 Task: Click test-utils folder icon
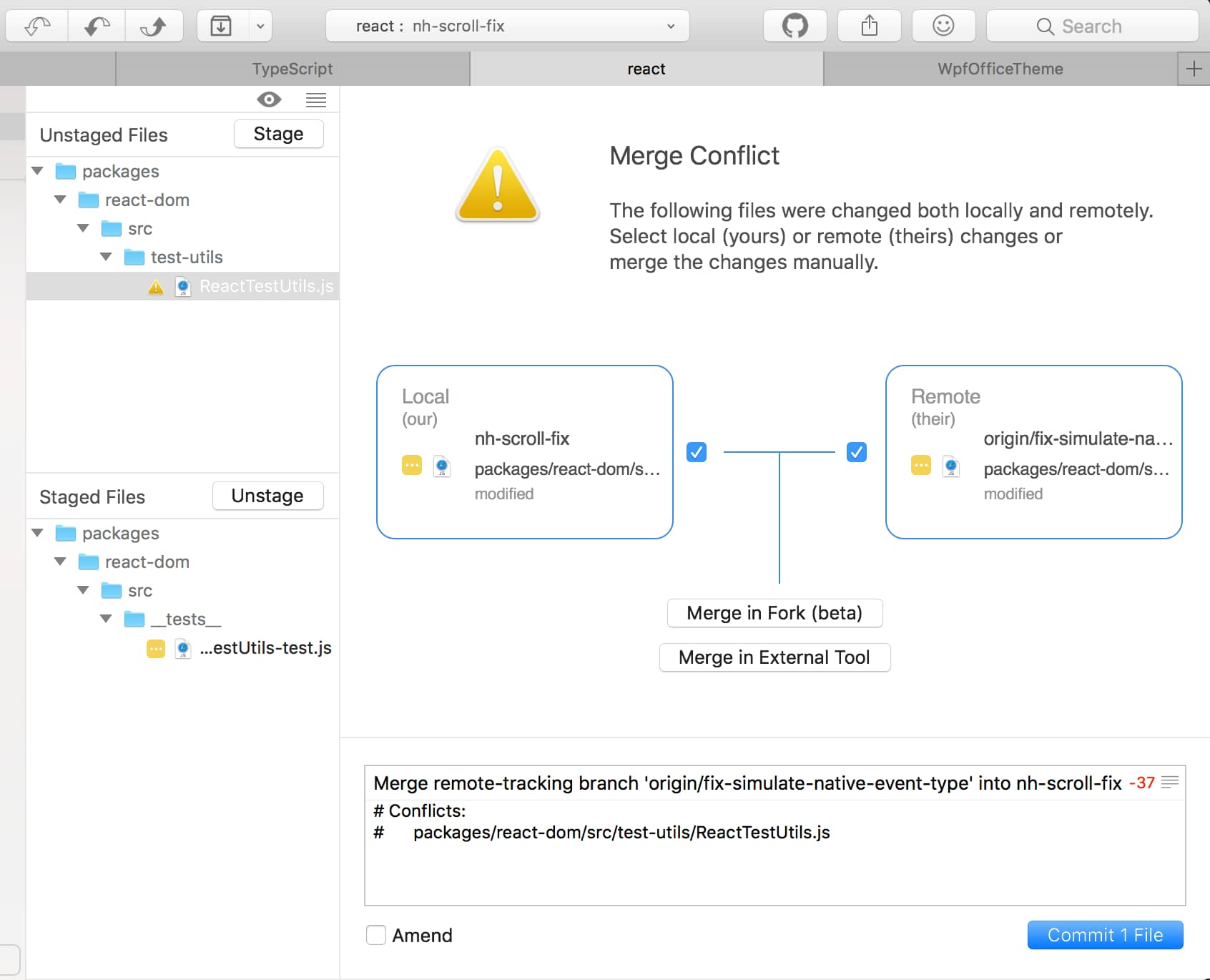(x=134, y=258)
